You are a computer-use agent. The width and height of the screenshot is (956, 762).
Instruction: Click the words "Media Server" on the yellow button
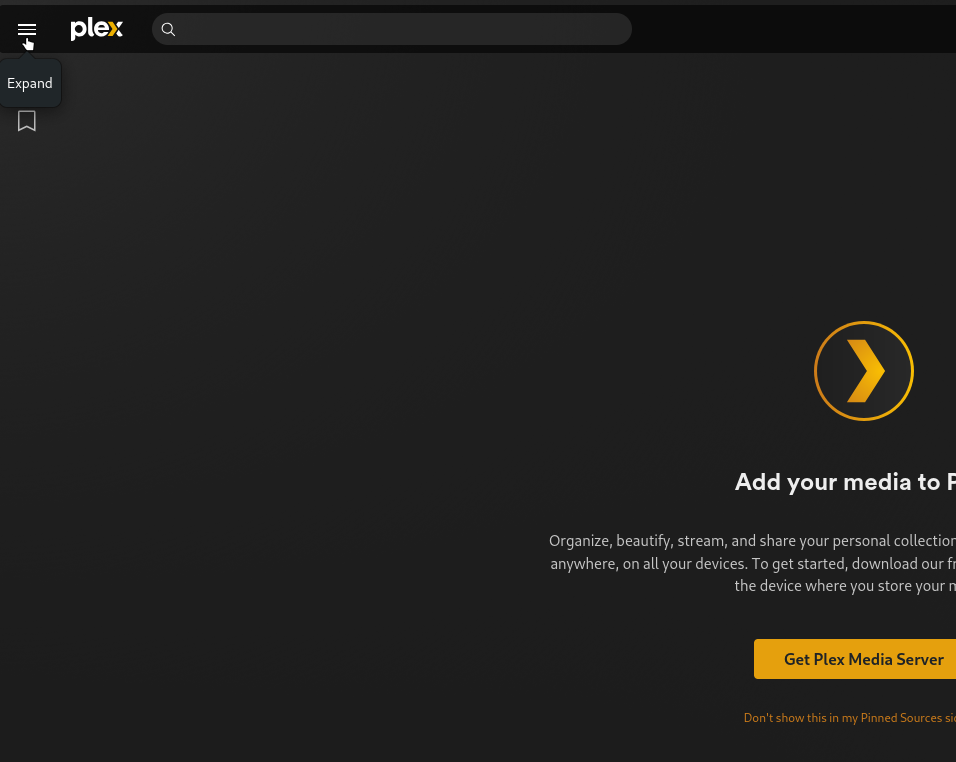point(896,659)
